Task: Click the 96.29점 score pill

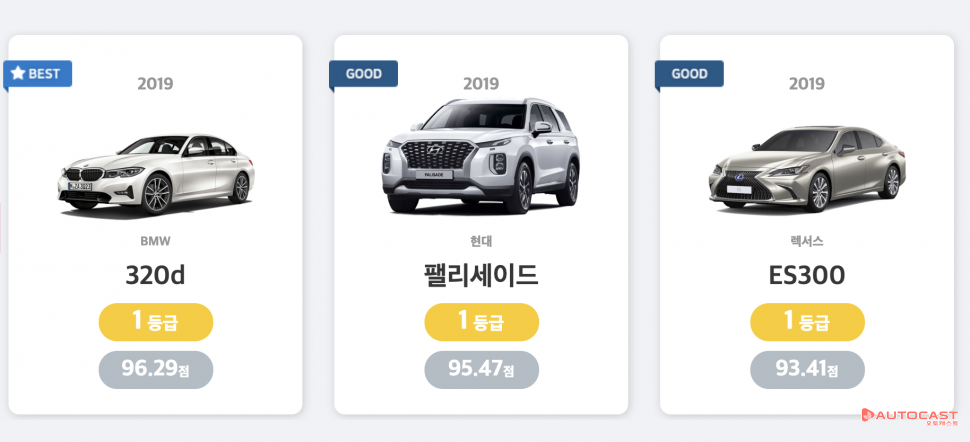Action: coord(155,369)
